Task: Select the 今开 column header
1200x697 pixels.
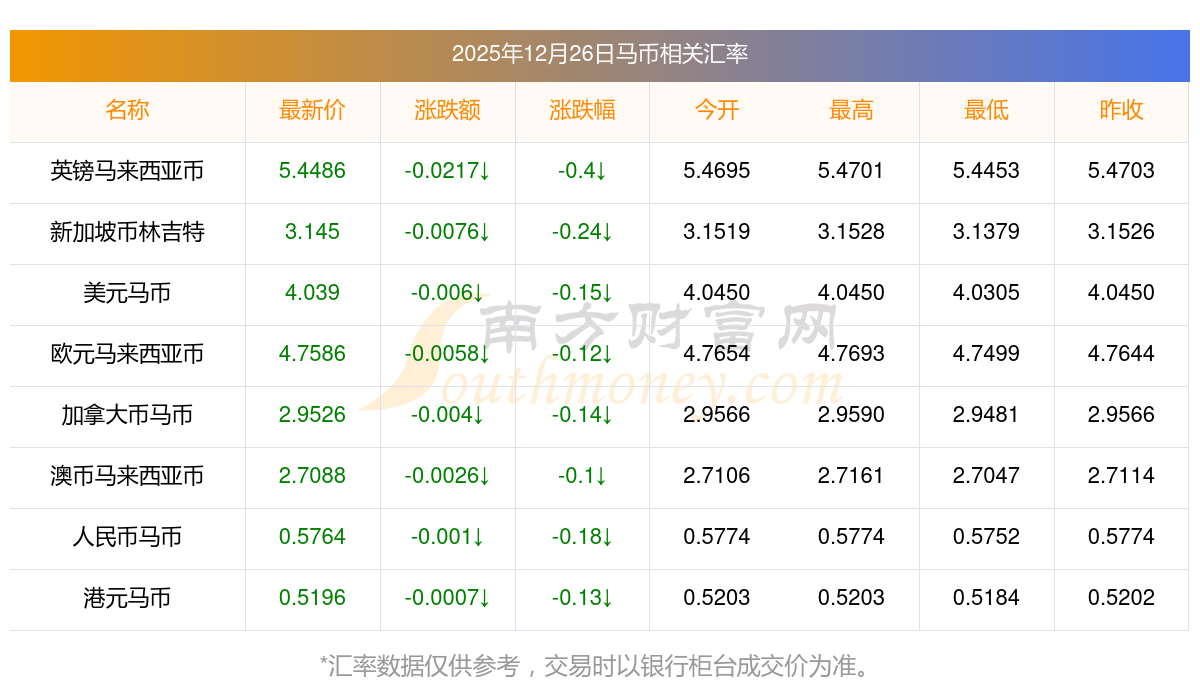Action: tap(717, 110)
